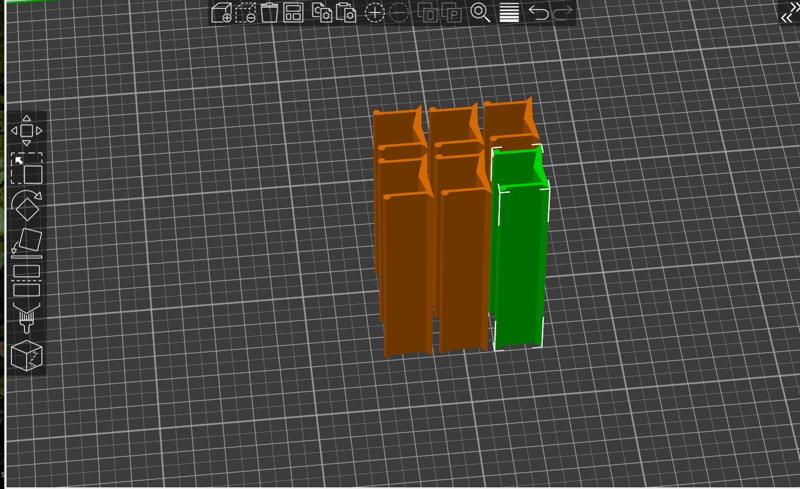Select the mirror tool with two rectangles

(27, 281)
